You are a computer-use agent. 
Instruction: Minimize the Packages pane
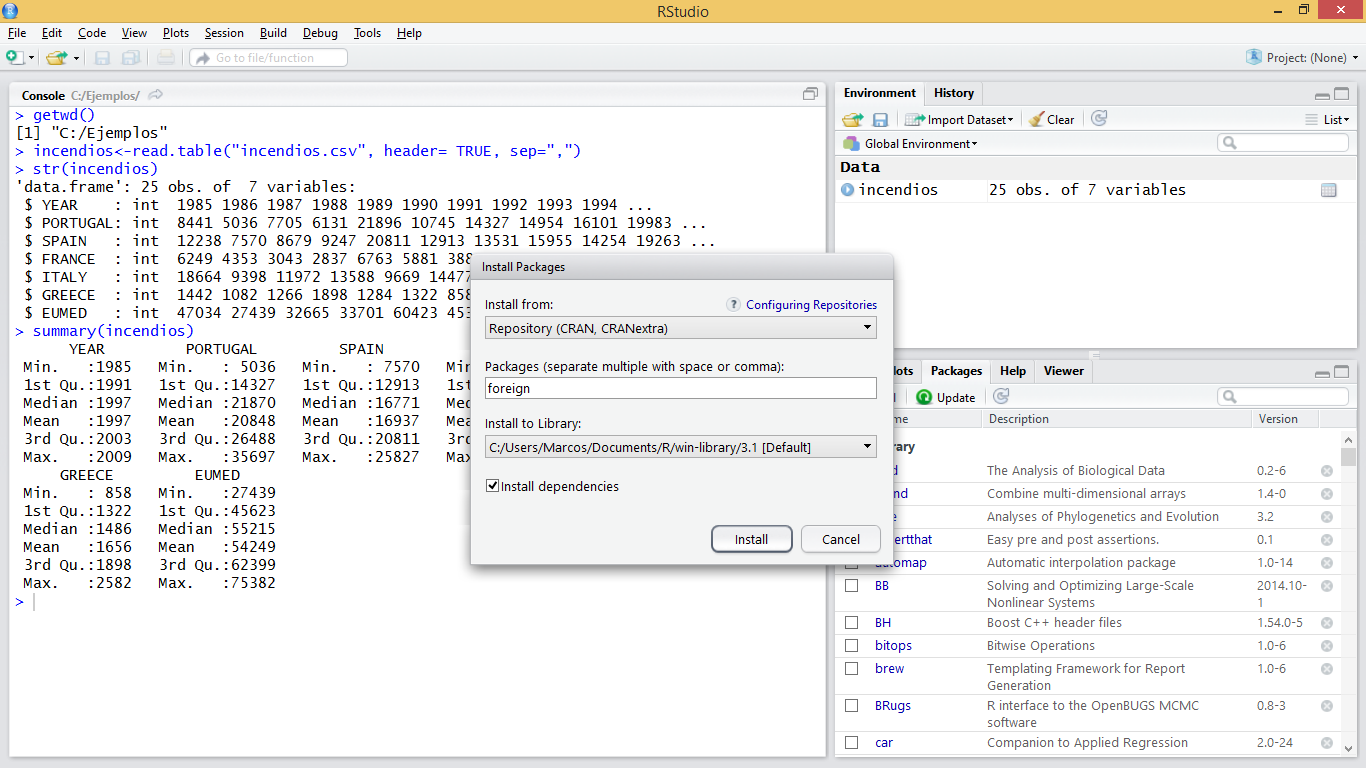tap(1322, 373)
